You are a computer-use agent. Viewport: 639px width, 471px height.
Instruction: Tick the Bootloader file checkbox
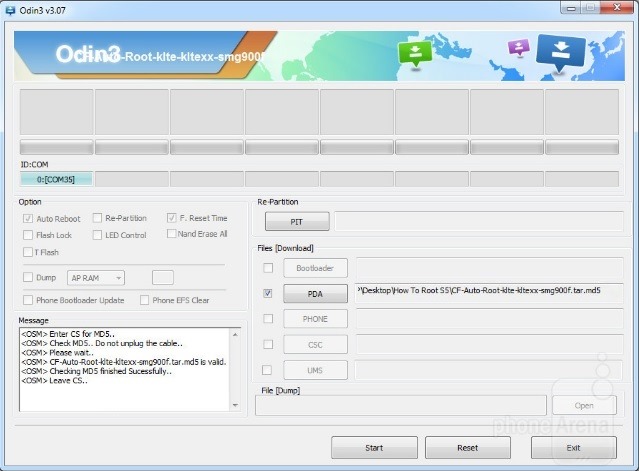point(268,268)
